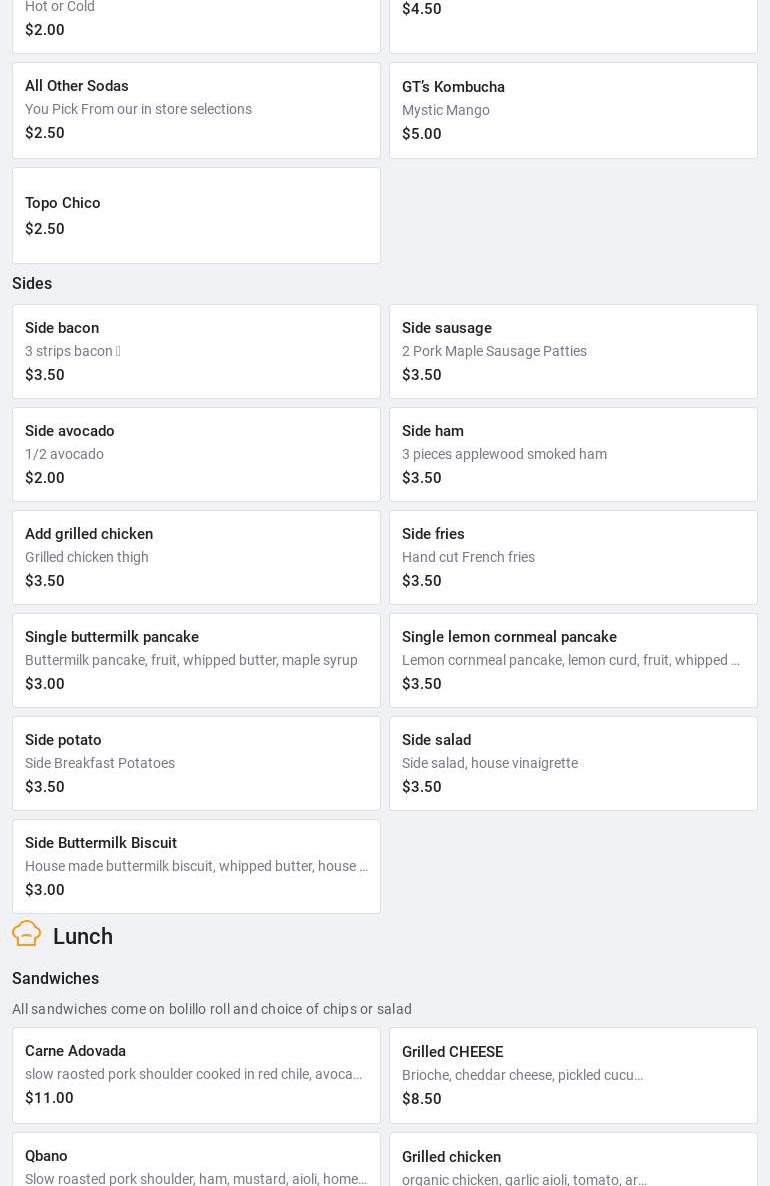Click the Lunch chef hat icon

click(x=27, y=934)
